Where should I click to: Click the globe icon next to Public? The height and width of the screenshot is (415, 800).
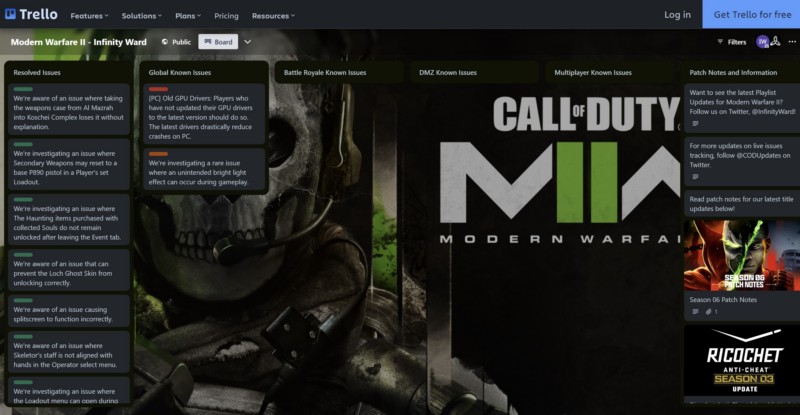click(165, 42)
